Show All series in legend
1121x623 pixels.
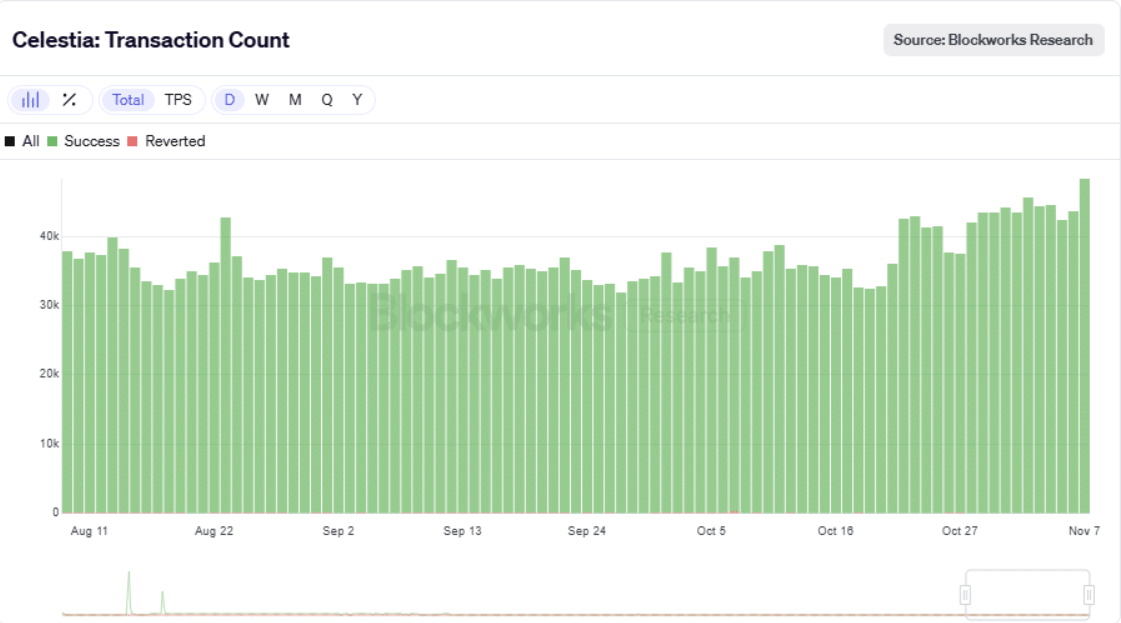(31, 141)
